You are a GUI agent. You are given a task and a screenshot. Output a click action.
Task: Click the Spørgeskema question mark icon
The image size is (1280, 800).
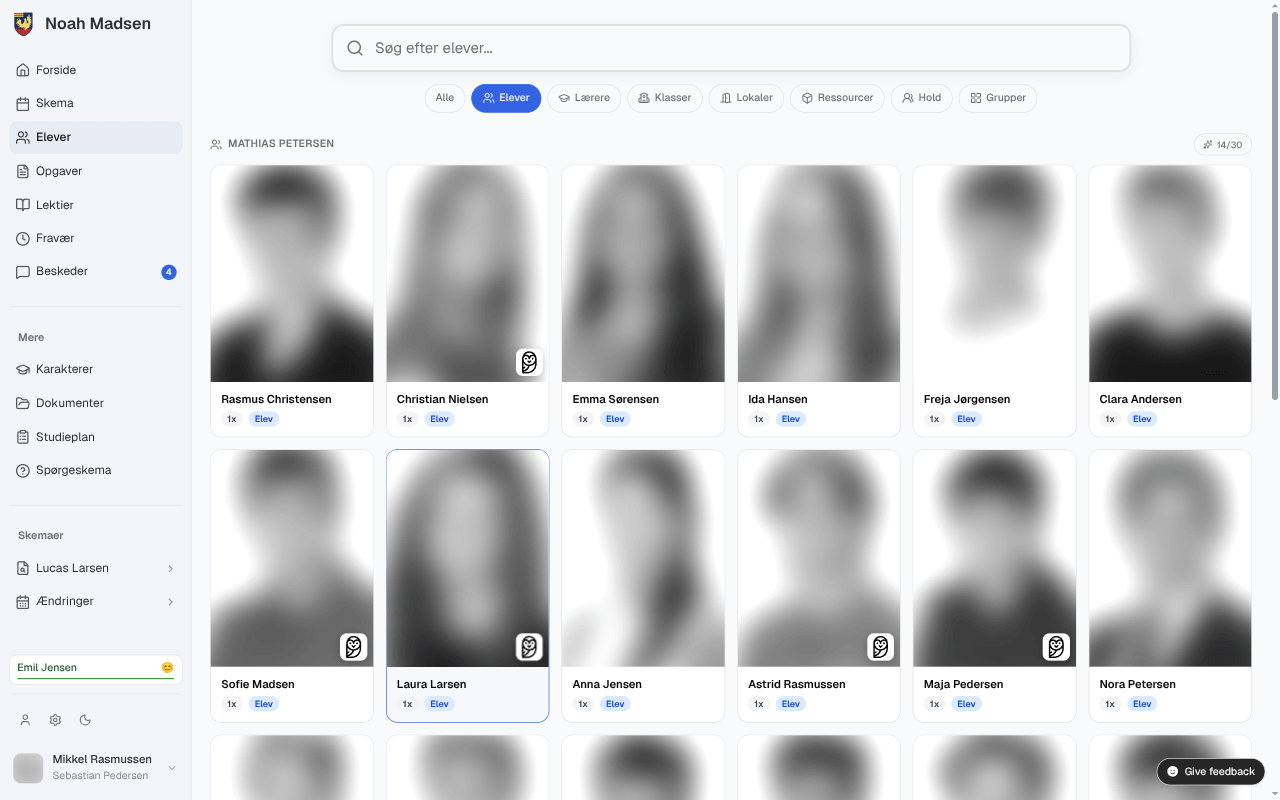click(x=23, y=470)
